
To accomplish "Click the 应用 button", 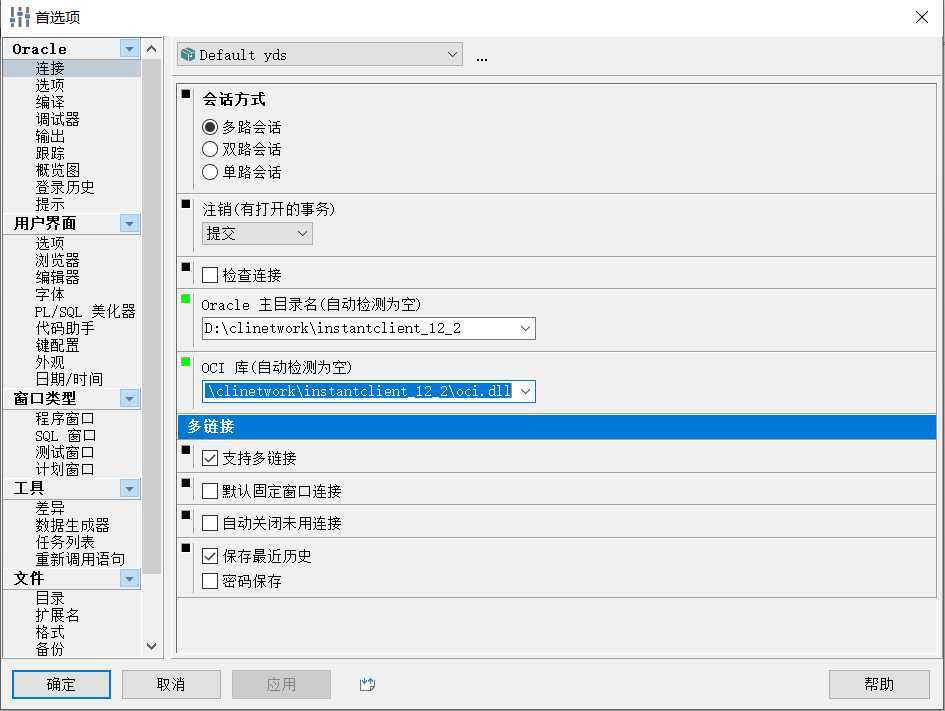I will pyautogui.click(x=281, y=684).
